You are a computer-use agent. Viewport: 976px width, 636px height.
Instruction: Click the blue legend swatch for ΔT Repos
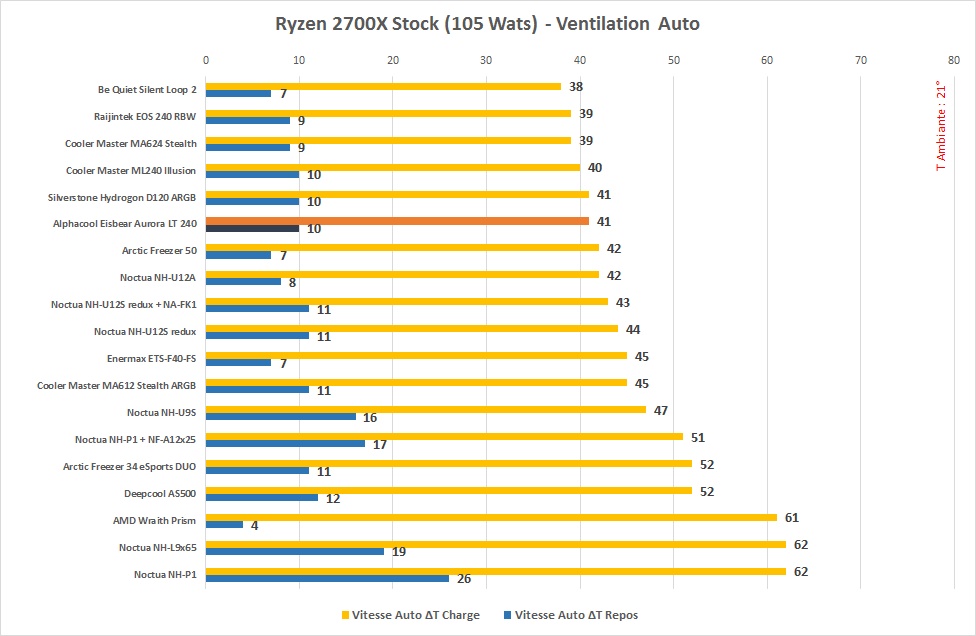(x=508, y=615)
